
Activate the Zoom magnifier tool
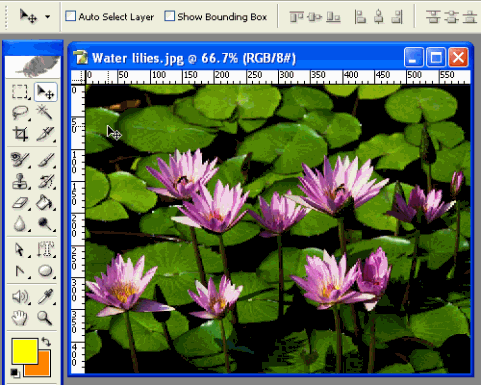coord(45,318)
